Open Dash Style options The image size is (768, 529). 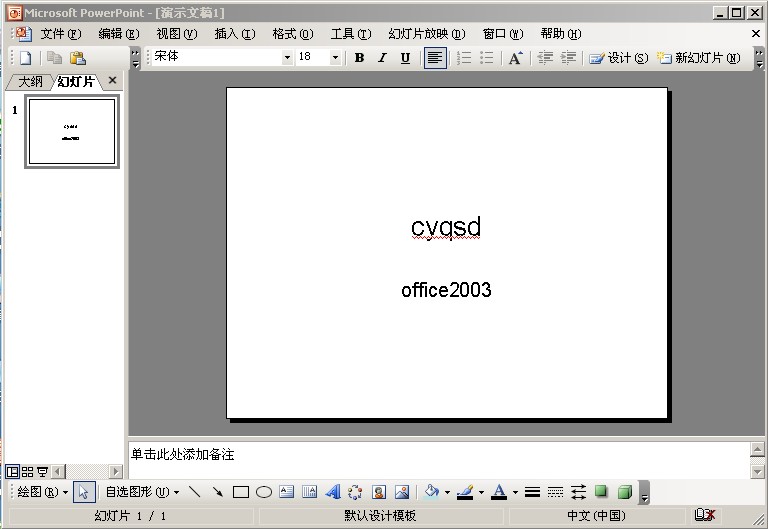tap(555, 492)
